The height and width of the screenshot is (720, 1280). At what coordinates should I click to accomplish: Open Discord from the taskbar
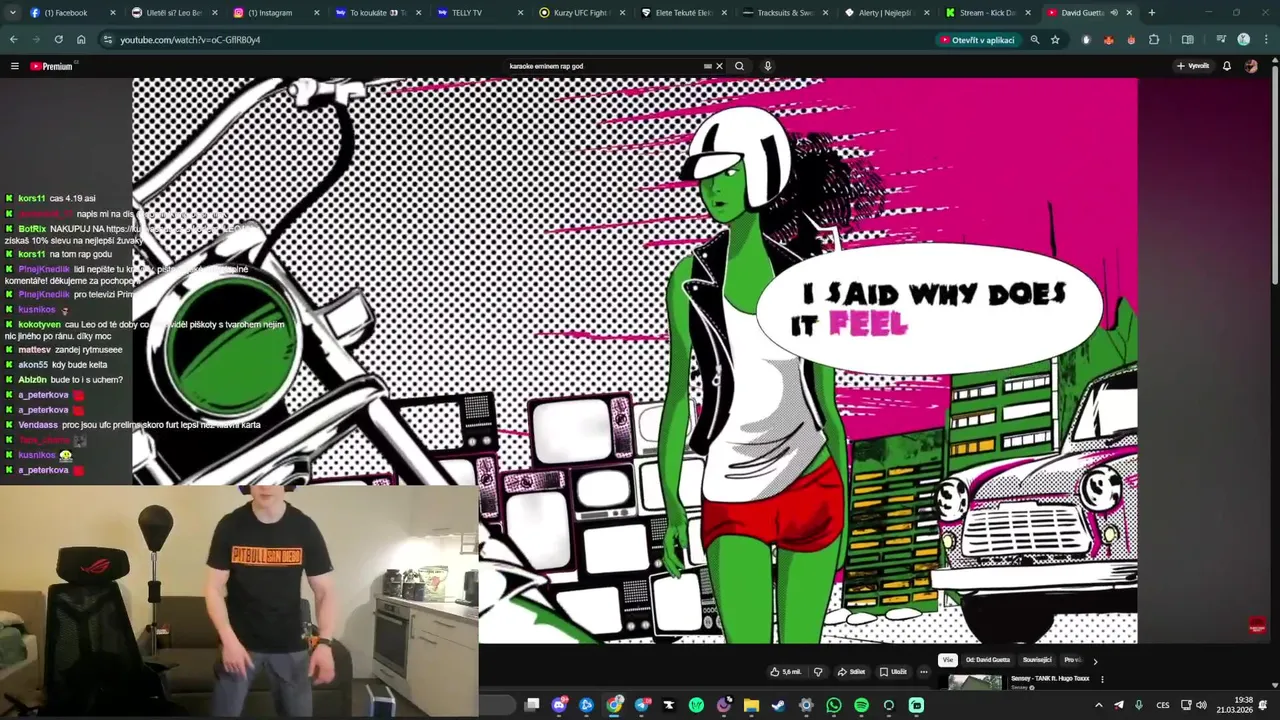560,705
